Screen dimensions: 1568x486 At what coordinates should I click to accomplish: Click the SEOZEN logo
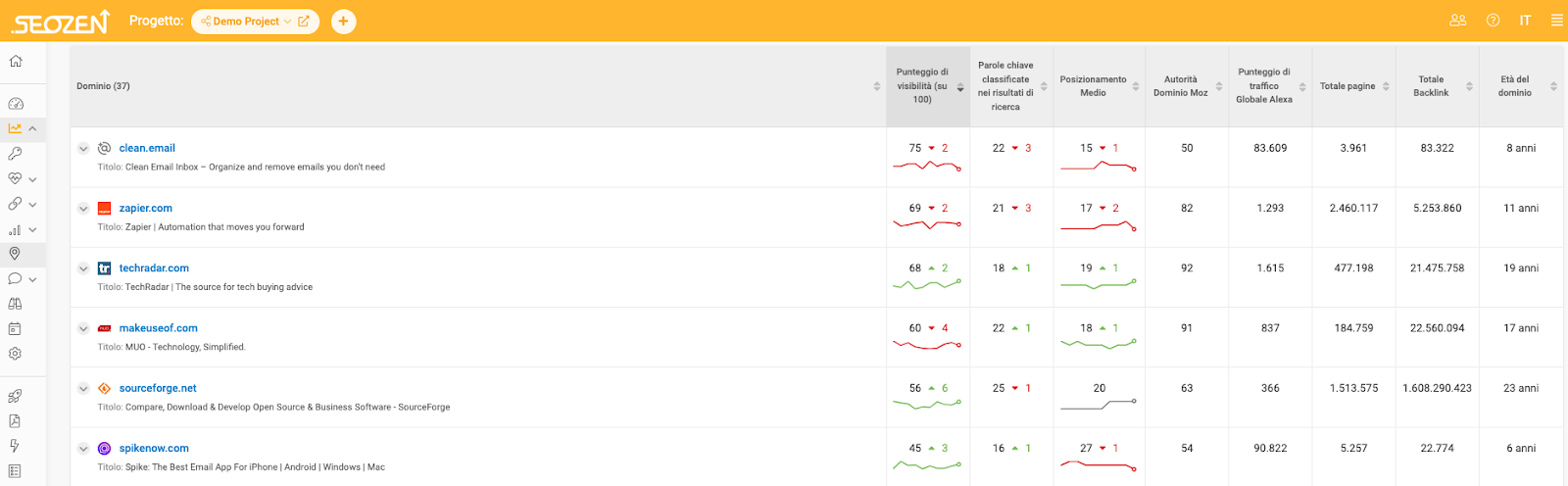coord(61,22)
